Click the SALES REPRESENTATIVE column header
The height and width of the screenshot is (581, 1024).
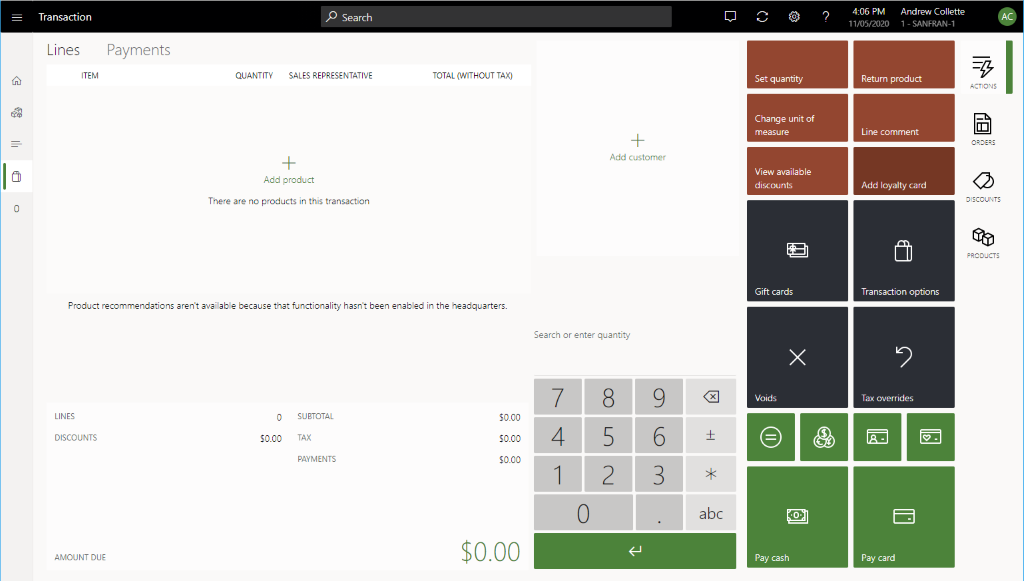330,76
